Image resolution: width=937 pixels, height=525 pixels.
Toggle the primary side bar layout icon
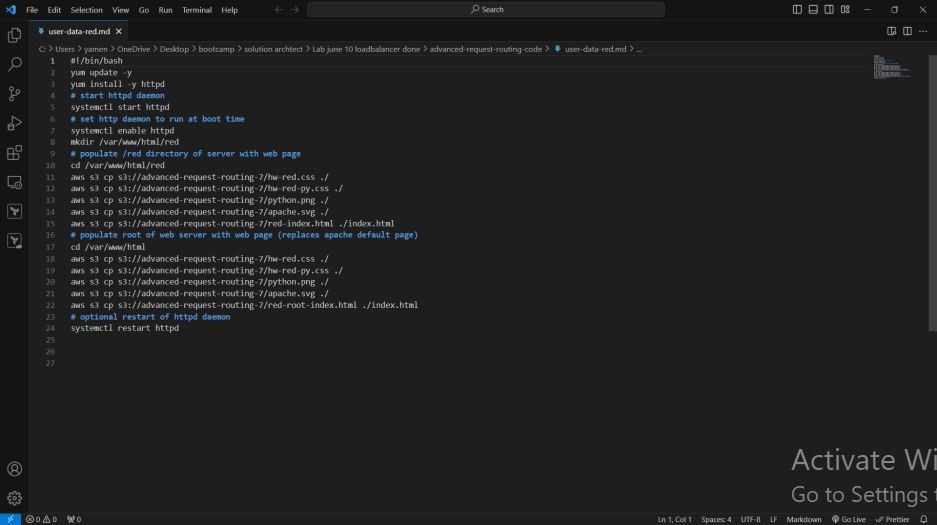coord(797,10)
